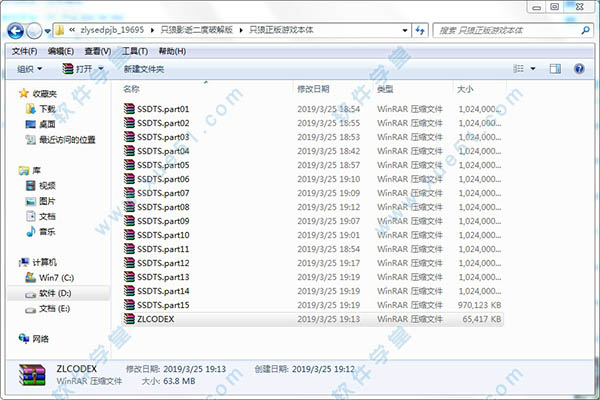This screenshot has width=600, height=400.
Task: Click the WinRAR icon of SSDTS.part12
Action: 130,263
